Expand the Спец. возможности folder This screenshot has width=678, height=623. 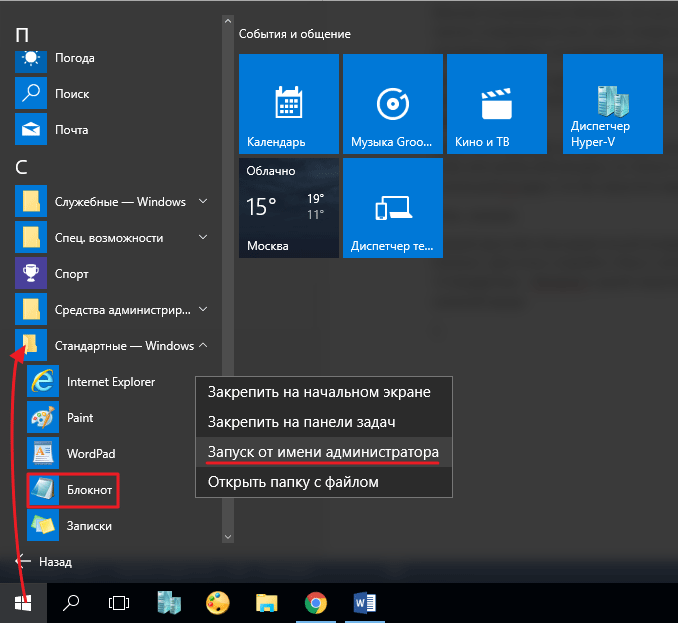pos(113,238)
